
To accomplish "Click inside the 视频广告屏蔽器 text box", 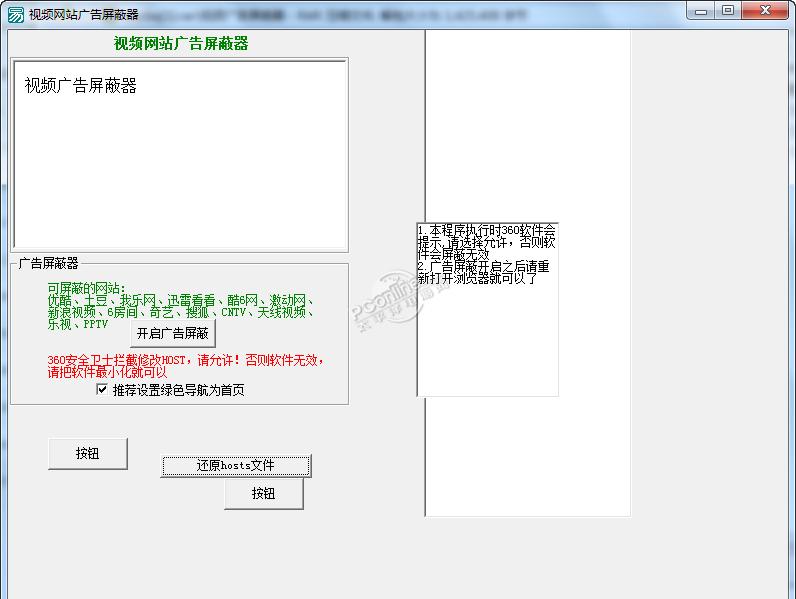I will (180, 155).
